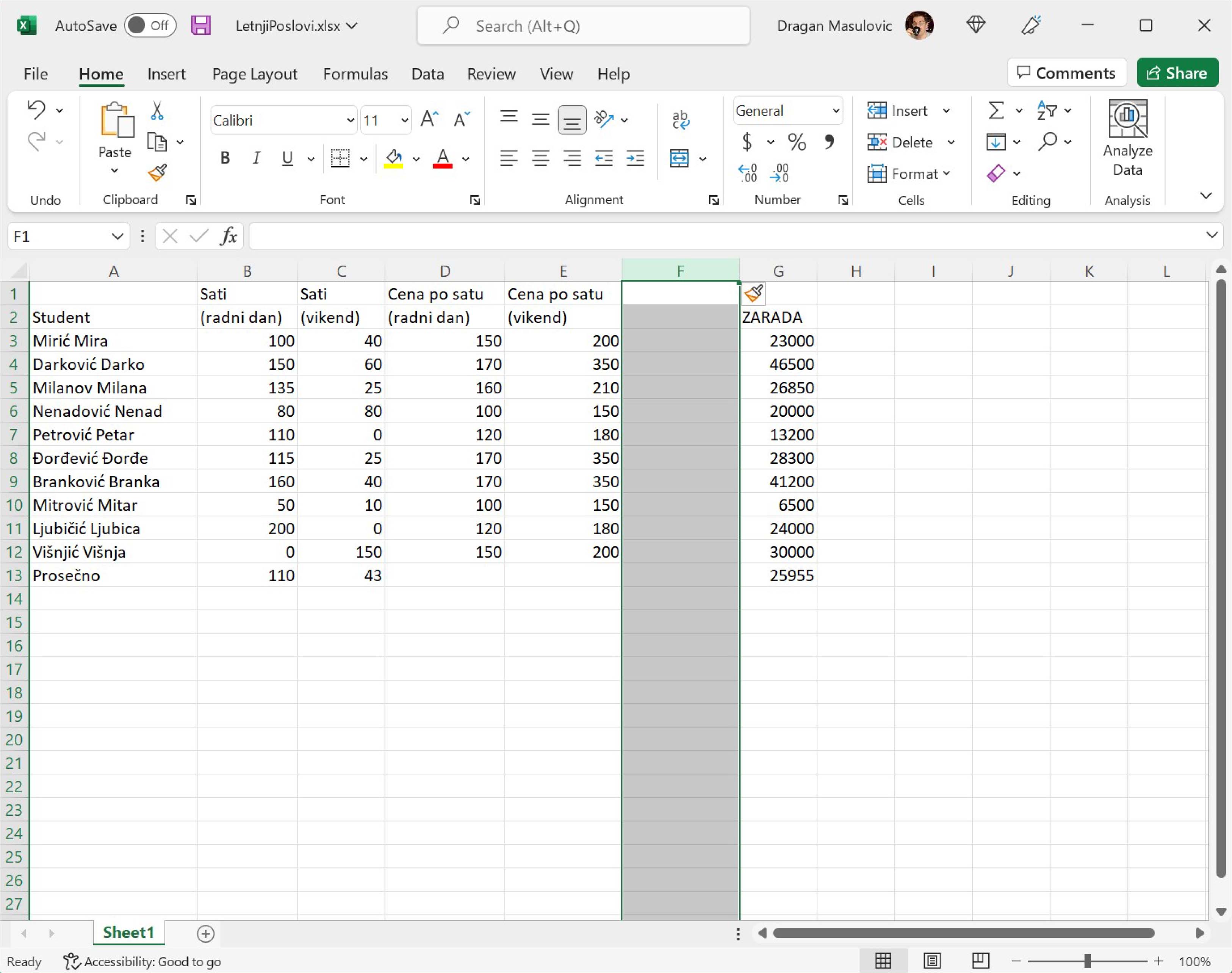The width and height of the screenshot is (1232, 973).
Task: Toggle the AutoSave switch
Action: (150, 26)
